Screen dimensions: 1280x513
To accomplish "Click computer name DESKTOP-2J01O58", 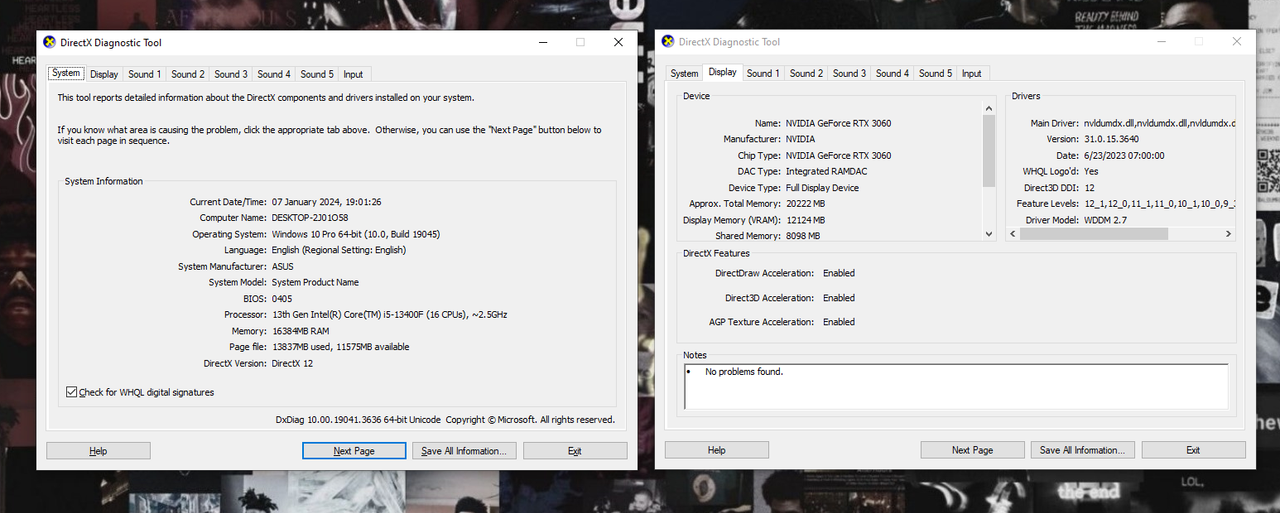I will pos(310,218).
